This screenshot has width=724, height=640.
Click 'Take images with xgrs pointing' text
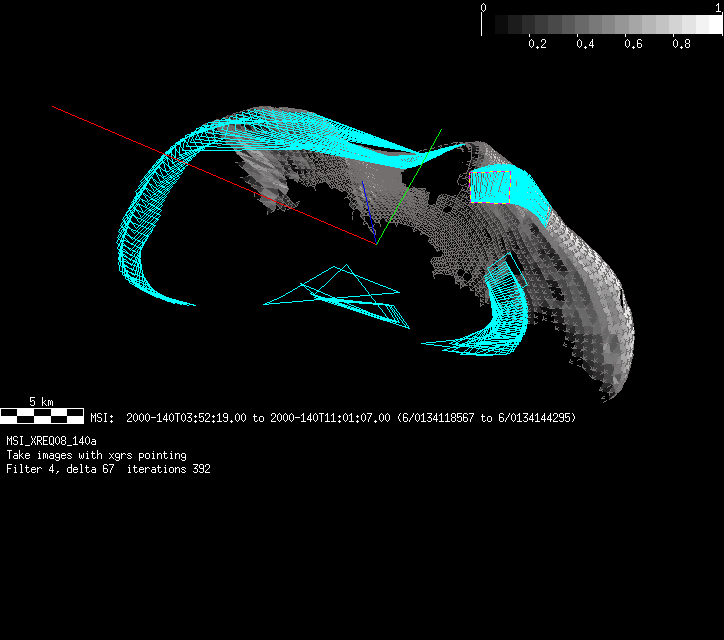(97, 455)
